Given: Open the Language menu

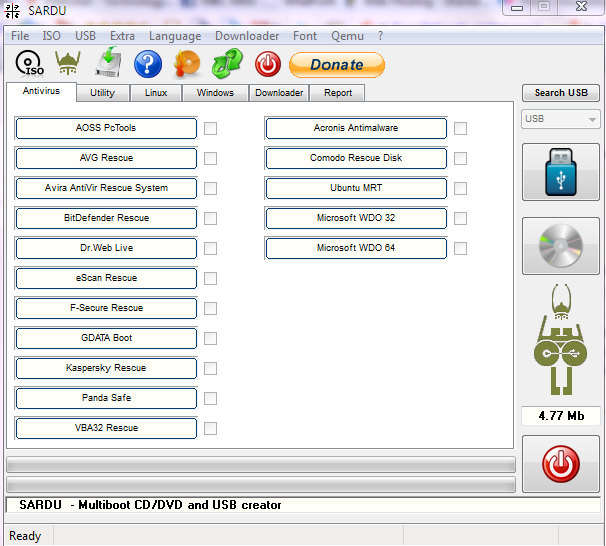Looking at the screenshot, I should tap(175, 36).
